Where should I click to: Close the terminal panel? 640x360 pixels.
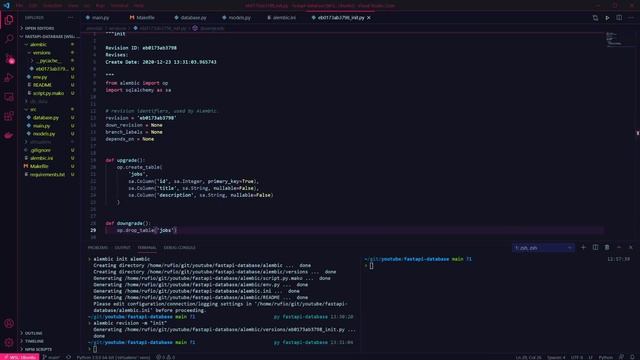(x=631, y=247)
